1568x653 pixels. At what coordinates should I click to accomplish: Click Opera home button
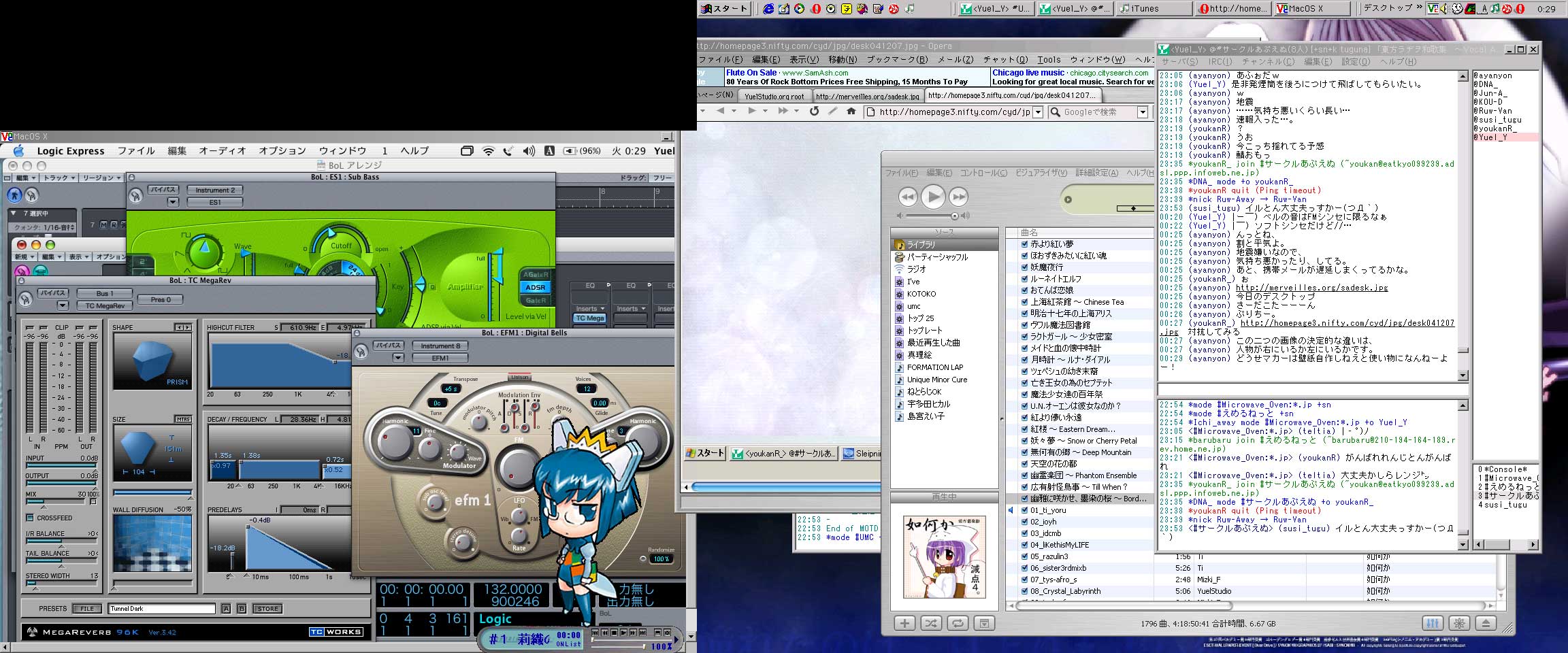[x=851, y=111]
